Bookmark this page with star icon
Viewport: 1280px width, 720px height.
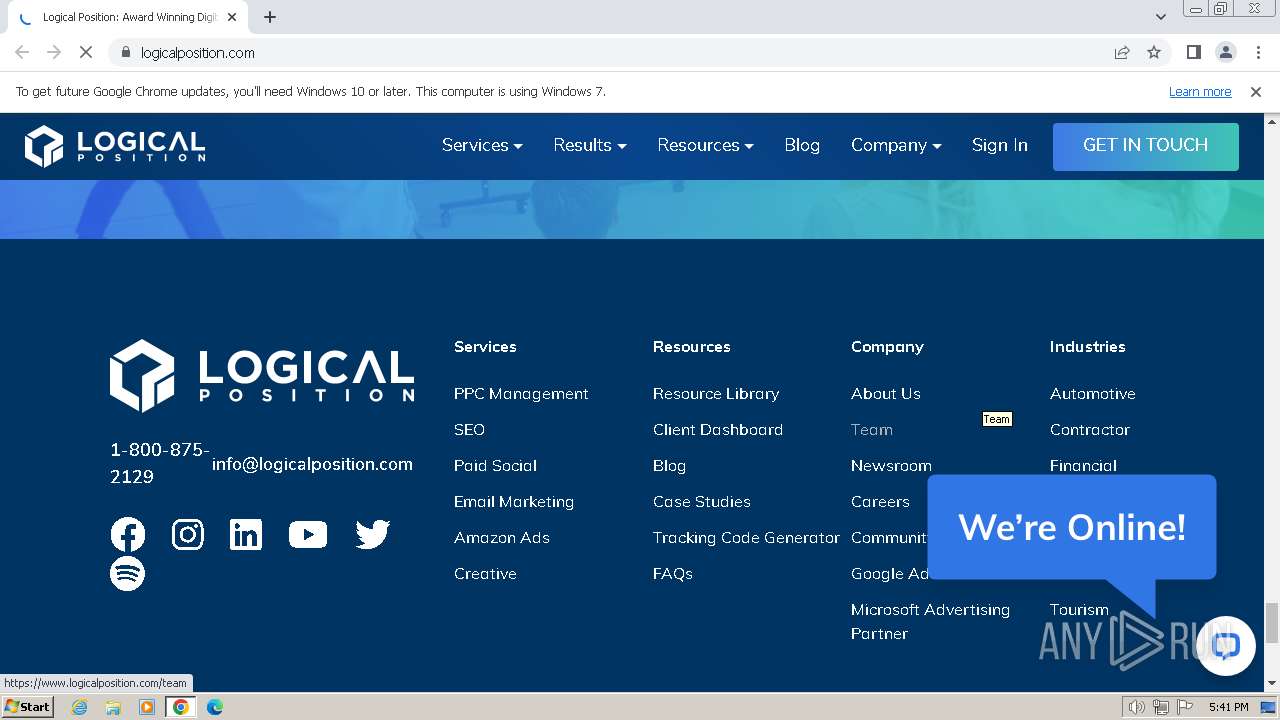pyautogui.click(x=1154, y=52)
